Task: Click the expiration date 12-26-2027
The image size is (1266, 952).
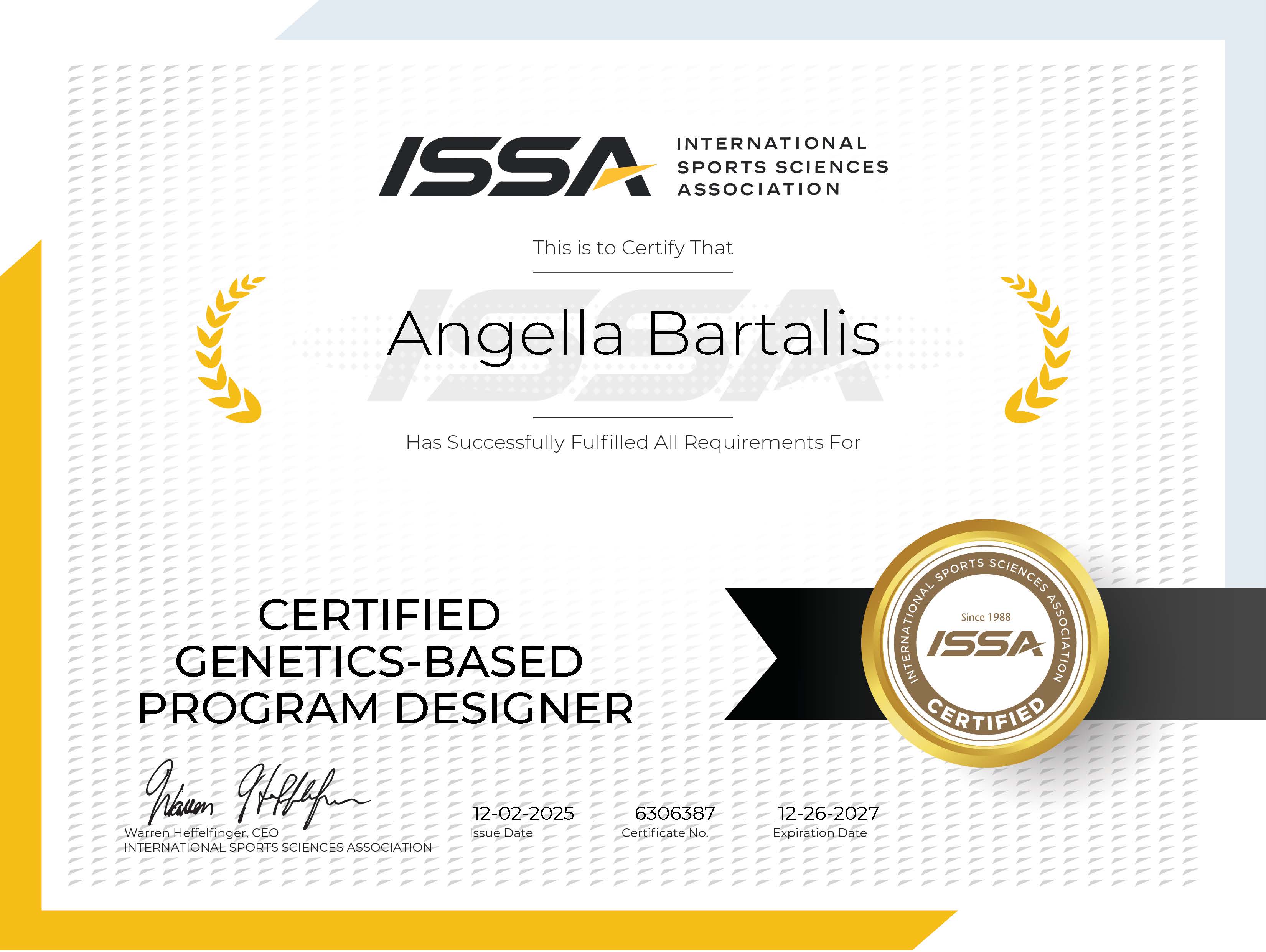Action: (828, 813)
